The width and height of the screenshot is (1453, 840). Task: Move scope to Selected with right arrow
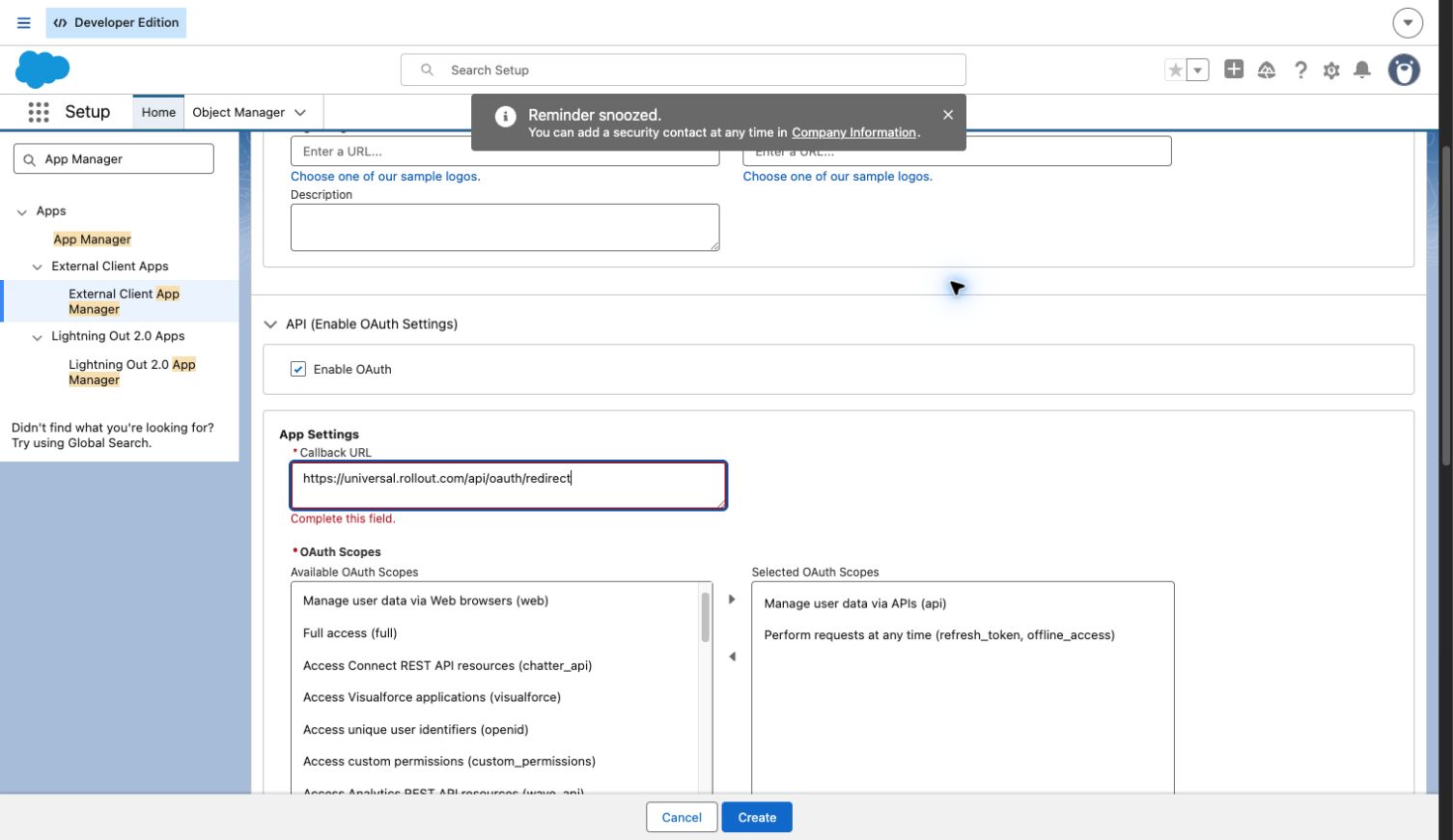pyautogui.click(x=732, y=600)
